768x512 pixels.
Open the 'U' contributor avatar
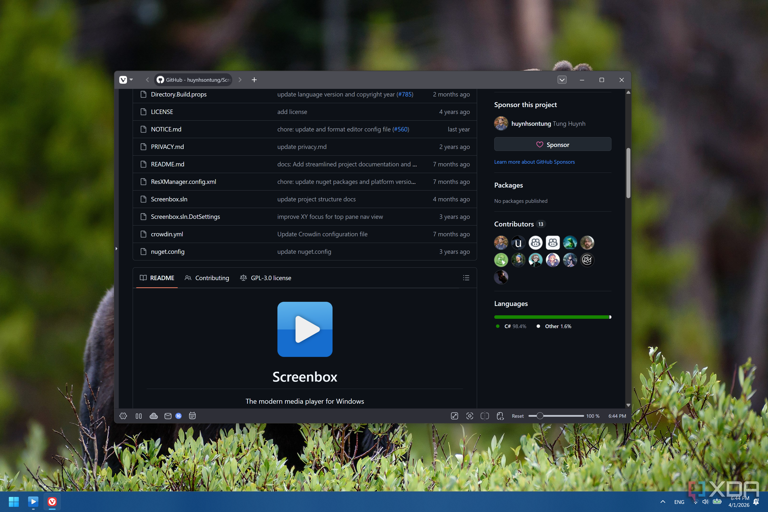(x=518, y=243)
